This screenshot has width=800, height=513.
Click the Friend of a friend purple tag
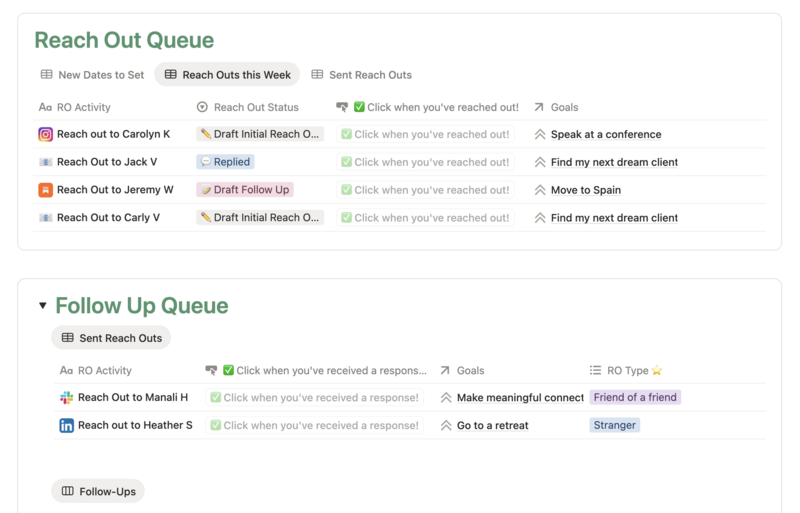635,397
